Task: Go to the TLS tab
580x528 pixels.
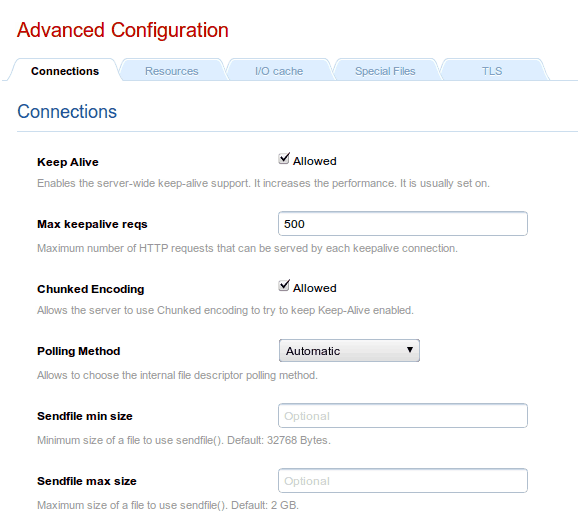Action: pyautogui.click(x=492, y=71)
